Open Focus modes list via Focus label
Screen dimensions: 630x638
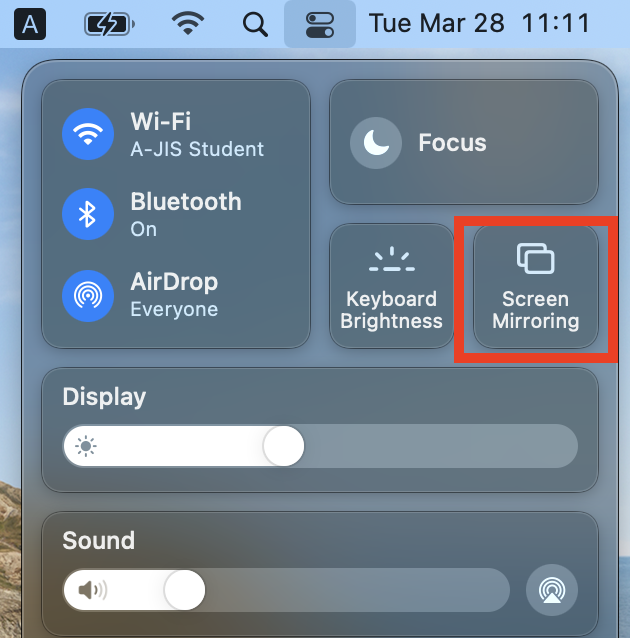pos(453,143)
